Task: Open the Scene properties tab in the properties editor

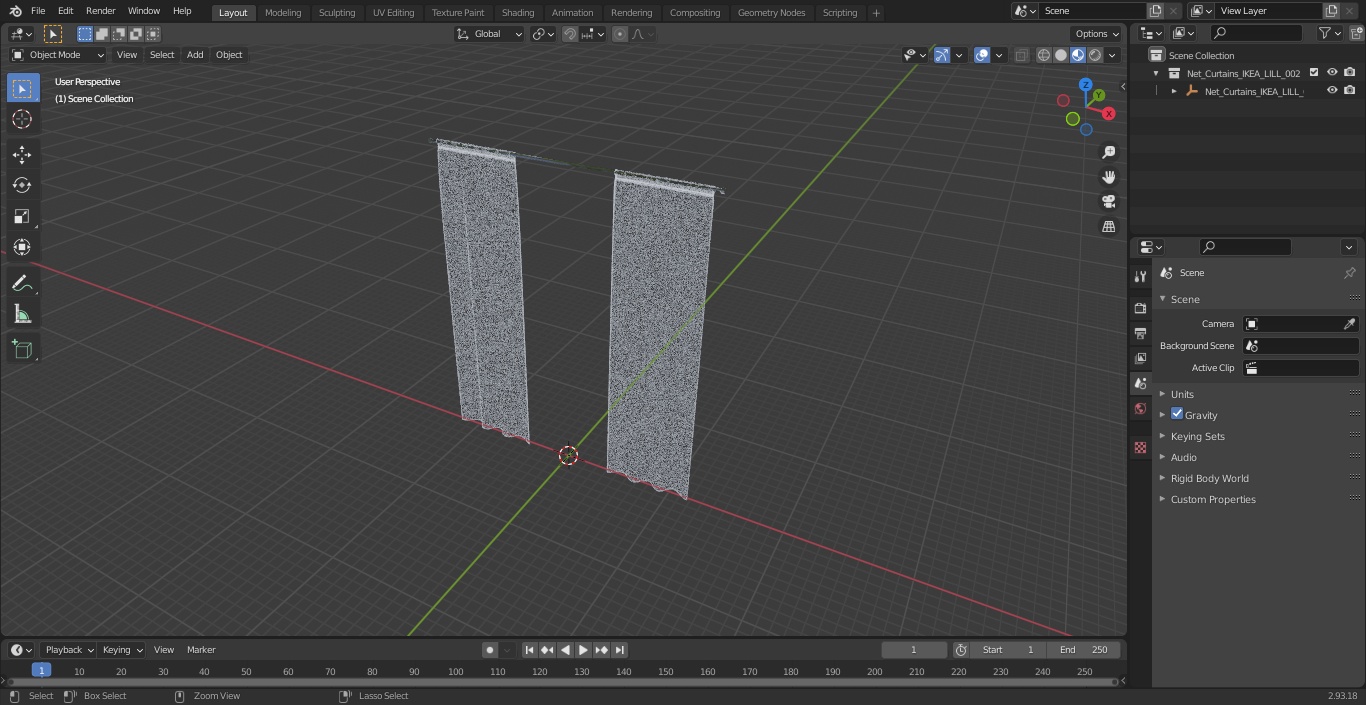Action: (x=1140, y=383)
